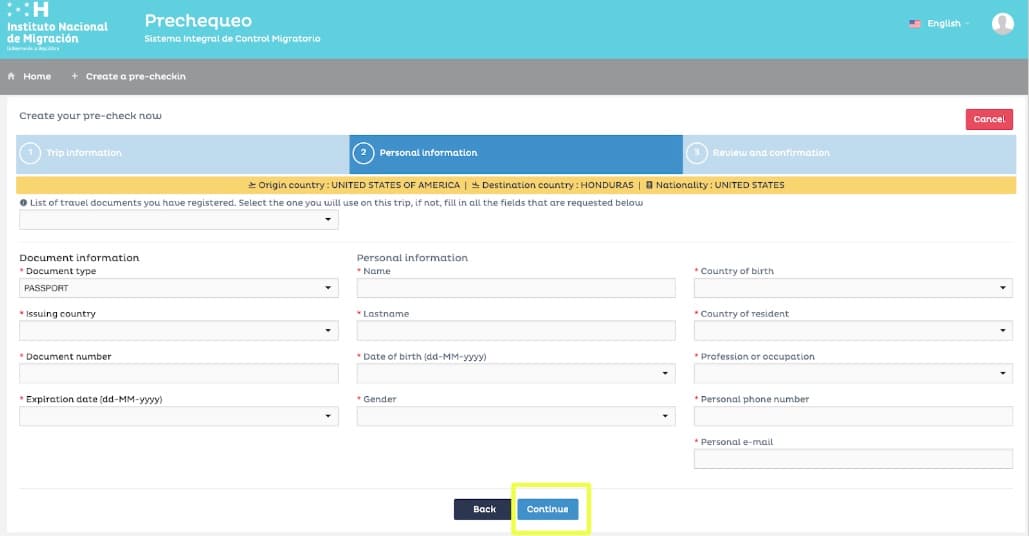Viewport: 1029px width, 536px height.
Task: Focus the Personal e-mail field
Action: 853,459
